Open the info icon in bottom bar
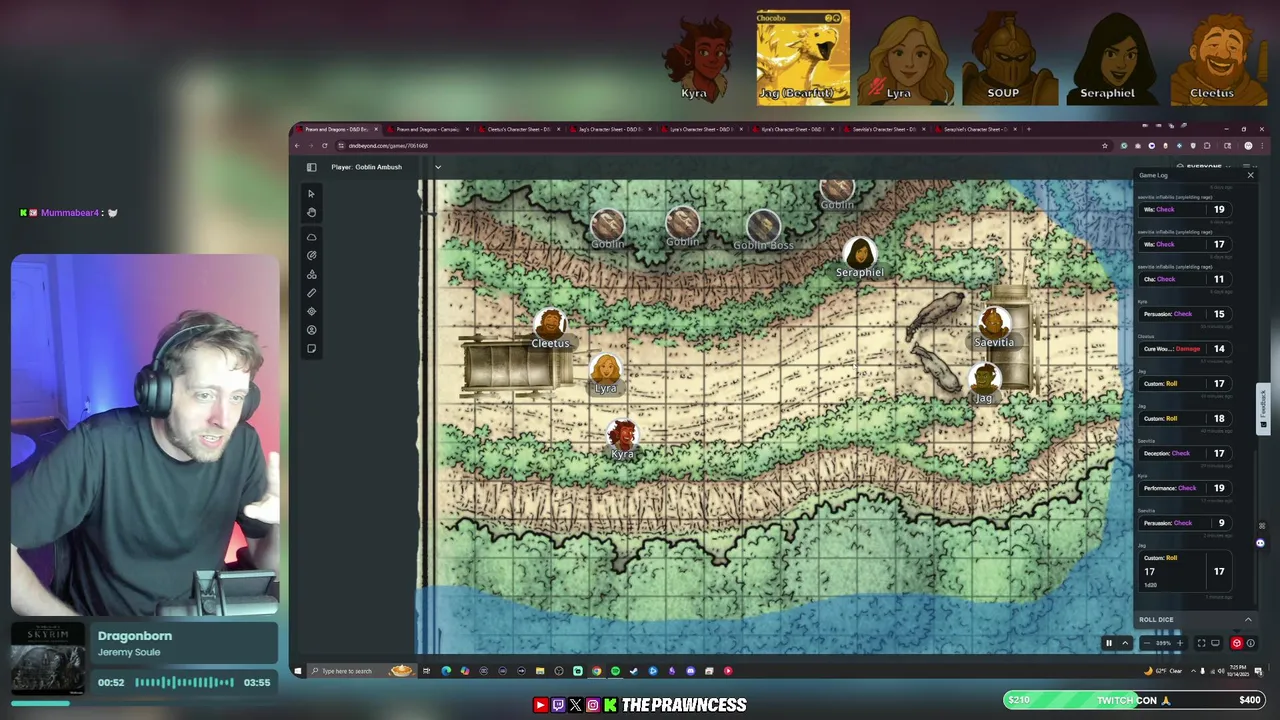This screenshot has width=1280, height=720. click(x=1251, y=643)
